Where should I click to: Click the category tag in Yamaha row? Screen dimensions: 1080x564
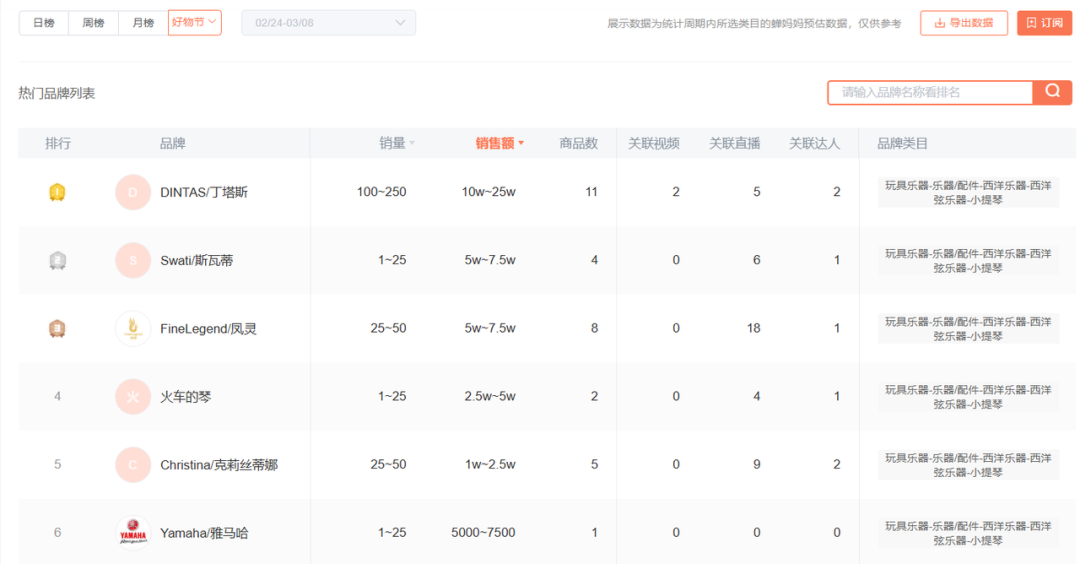968,533
